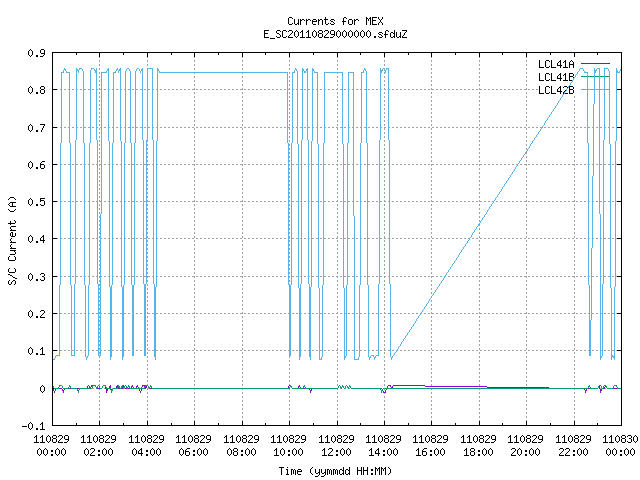
Task: Click the green LCL41B legend line sample
Action: (595, 77)
